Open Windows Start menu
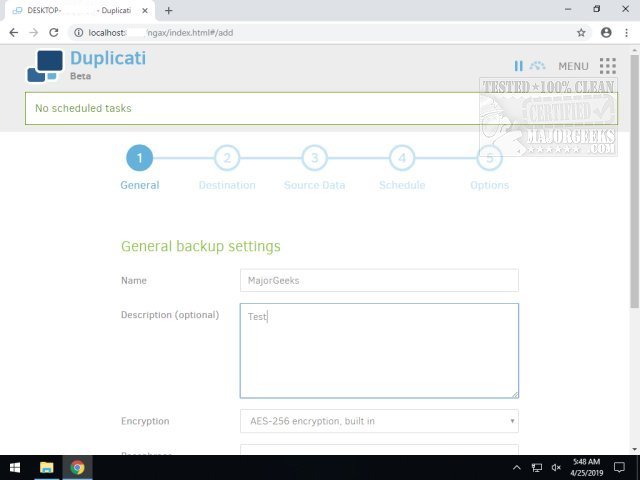 click(15, 467)
